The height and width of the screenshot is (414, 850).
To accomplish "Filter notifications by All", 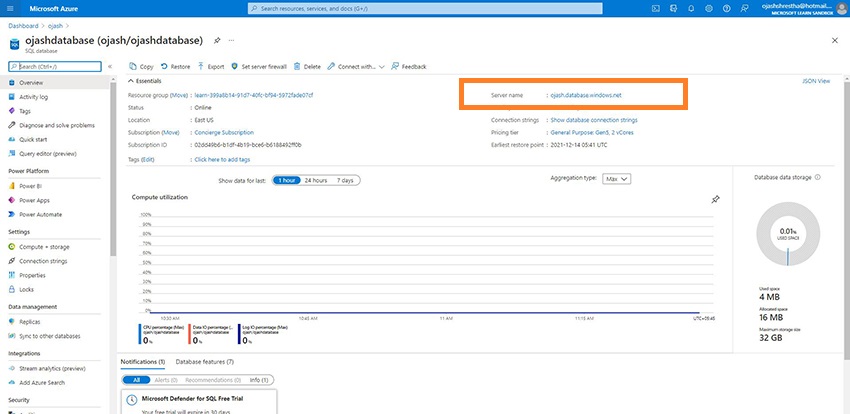I will 136,380.
